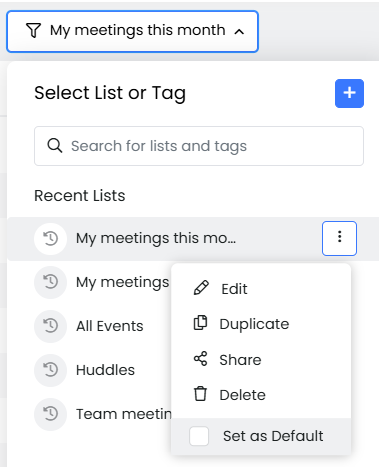Click the chevron arrow on the filter button
This screenshot has height=467, width=379.
pyautogui.click(x=239, y=32)
